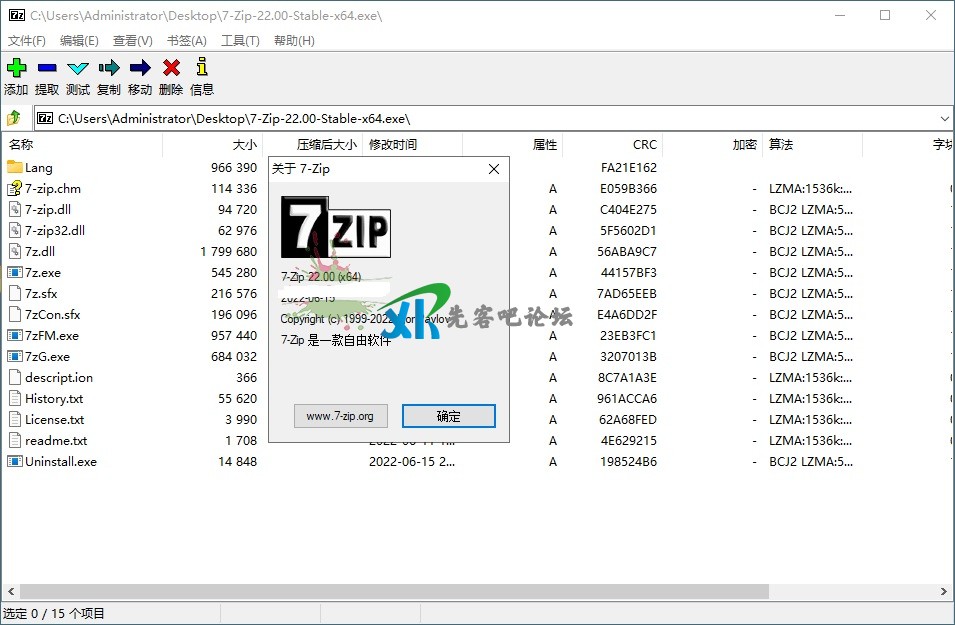The width and height of the screenshot is (955, 625).
Task: Click the yellow Info (信息) icon
Action: 202,68
